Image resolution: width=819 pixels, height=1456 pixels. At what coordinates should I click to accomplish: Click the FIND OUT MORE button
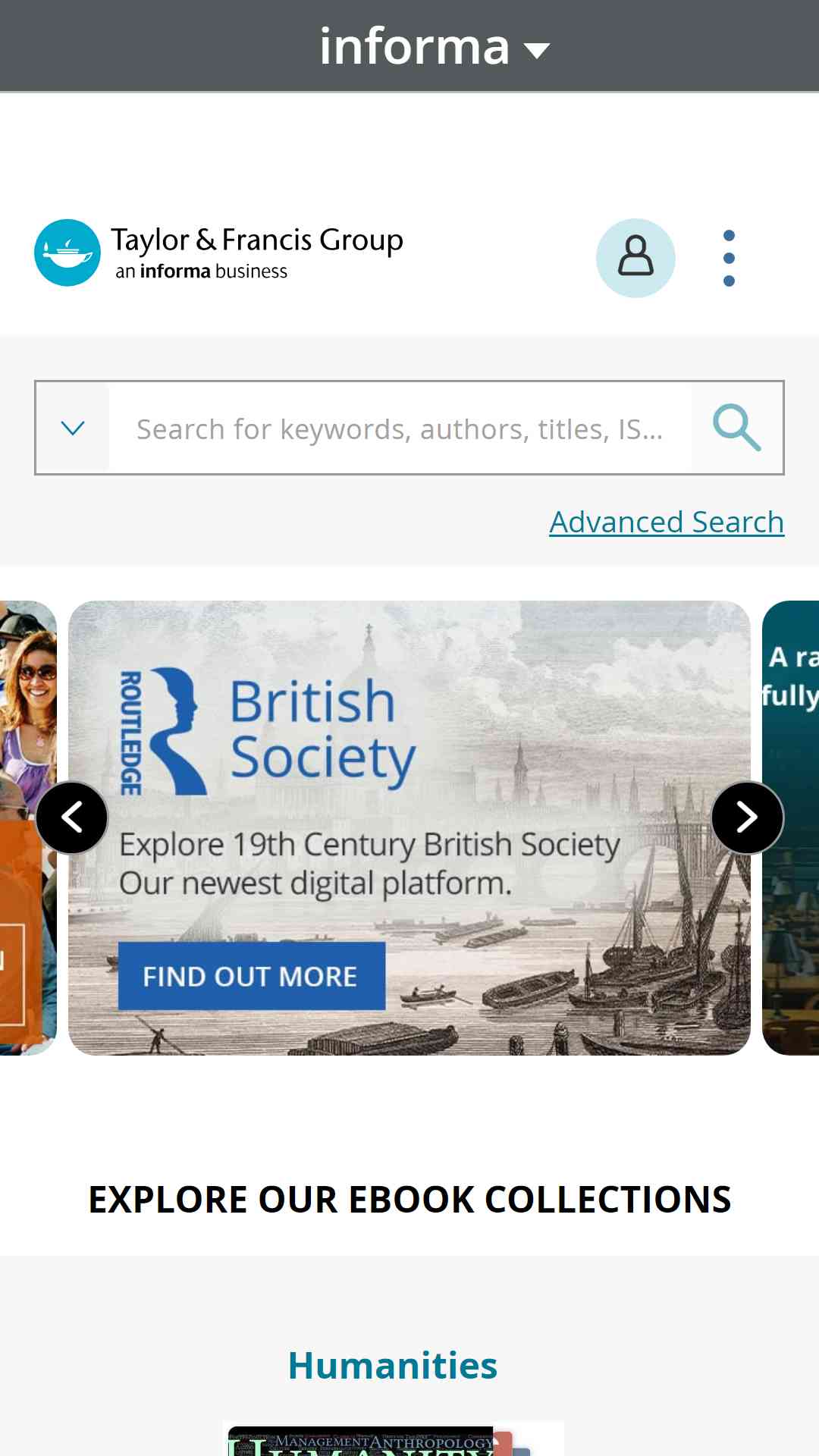click(252, 976)
